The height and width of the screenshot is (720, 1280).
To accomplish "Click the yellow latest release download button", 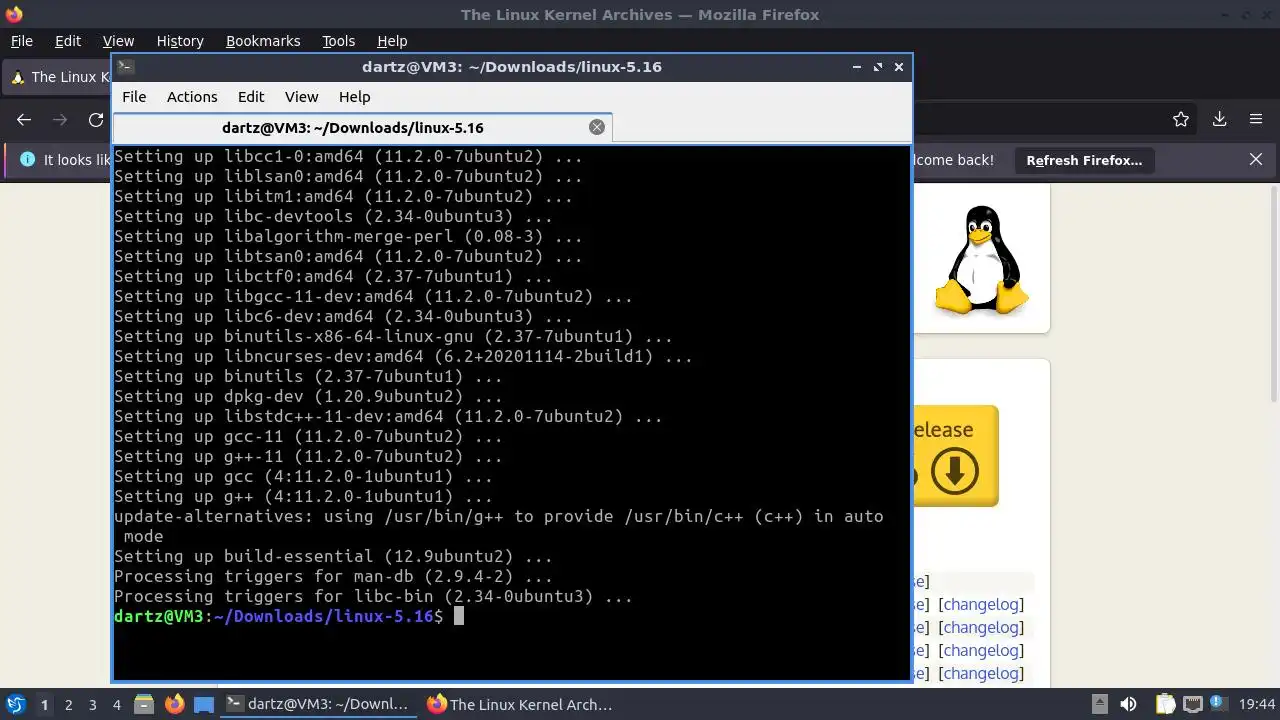I will 955,456.
